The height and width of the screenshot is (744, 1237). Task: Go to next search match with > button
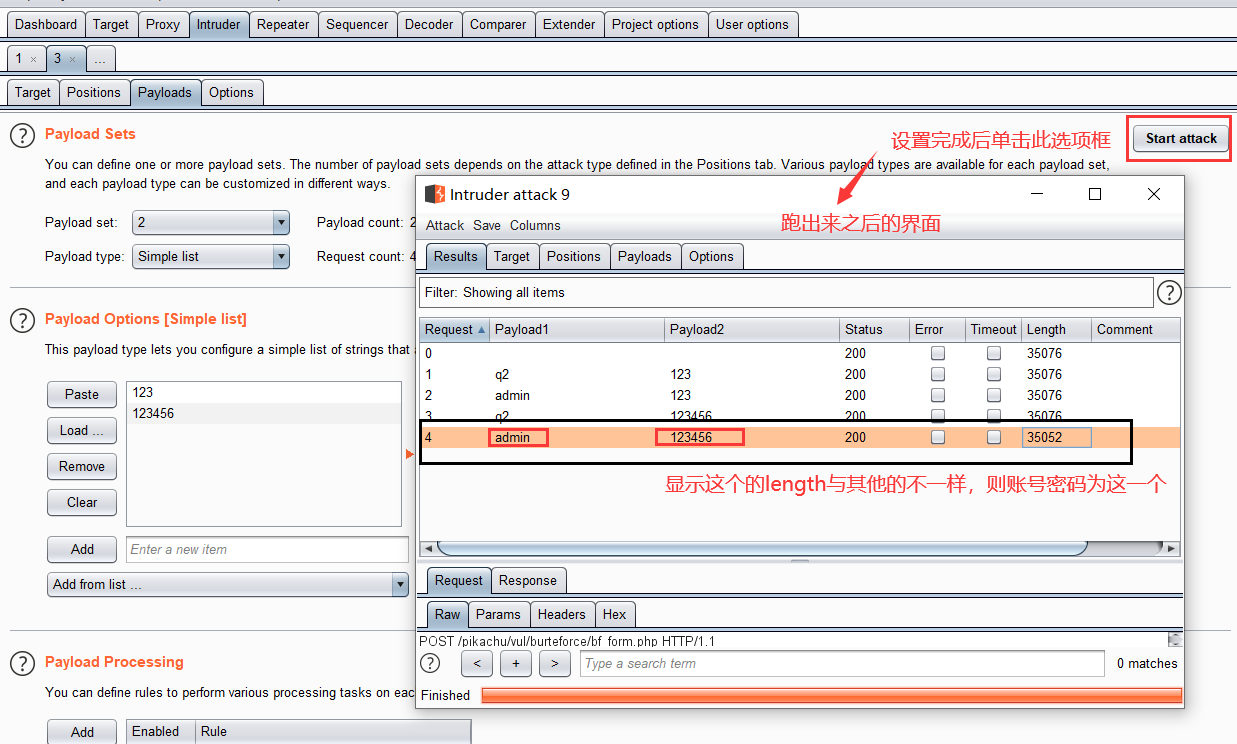click(x=555, y=663)
